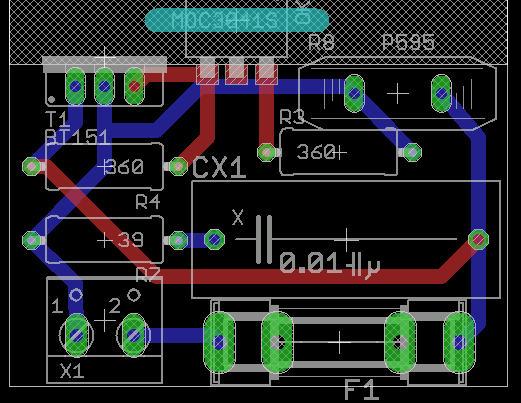Select the T1 name label
This screenshot has height=403, width=521.
point(58,119)
